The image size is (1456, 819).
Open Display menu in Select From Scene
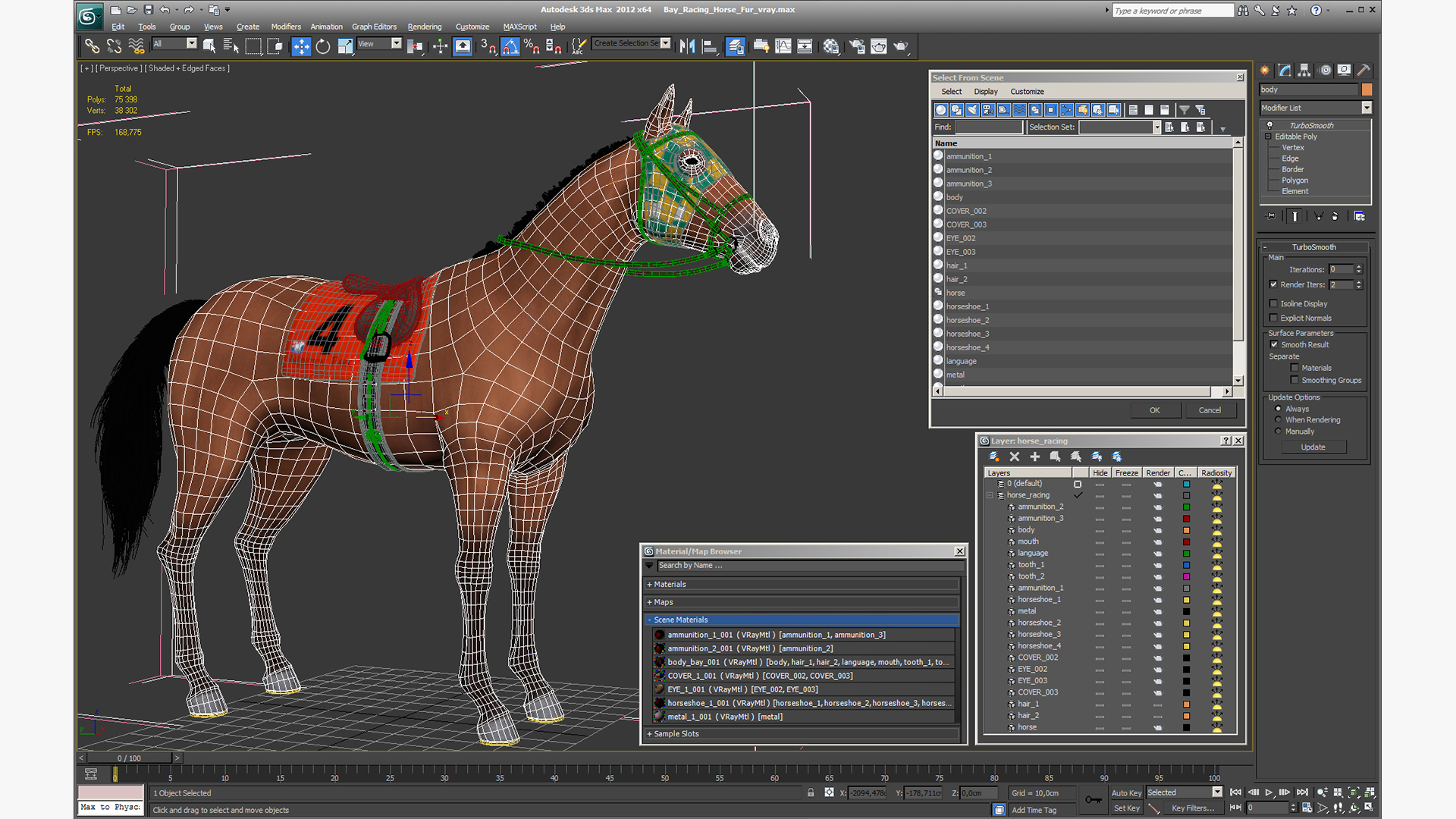985,91
